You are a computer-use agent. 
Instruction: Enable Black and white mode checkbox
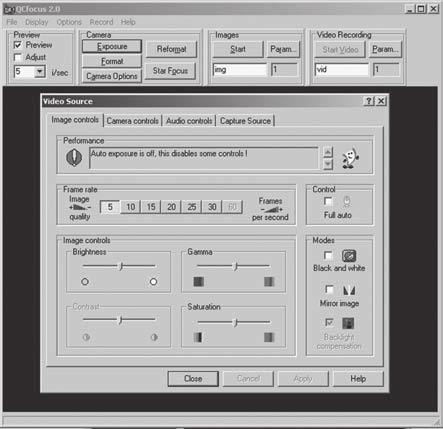click(328, 255)
